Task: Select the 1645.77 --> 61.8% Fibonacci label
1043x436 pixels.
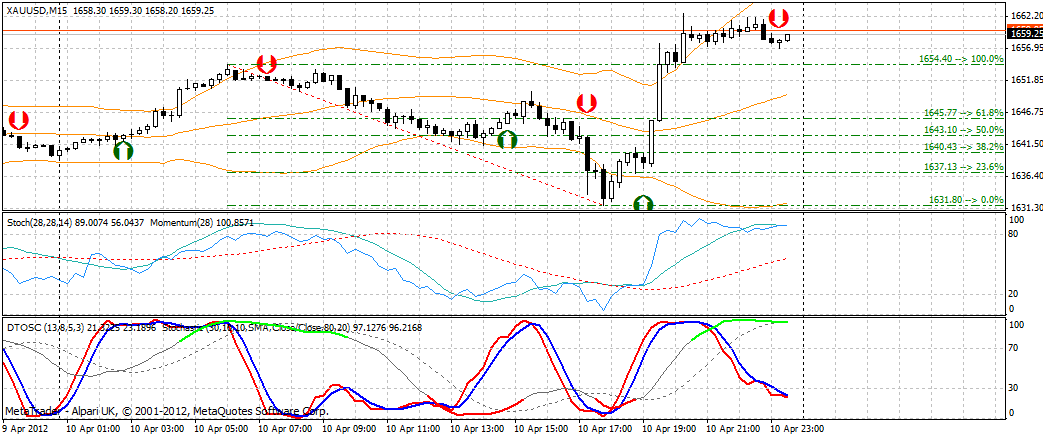Action: click(x=964, y=113)
